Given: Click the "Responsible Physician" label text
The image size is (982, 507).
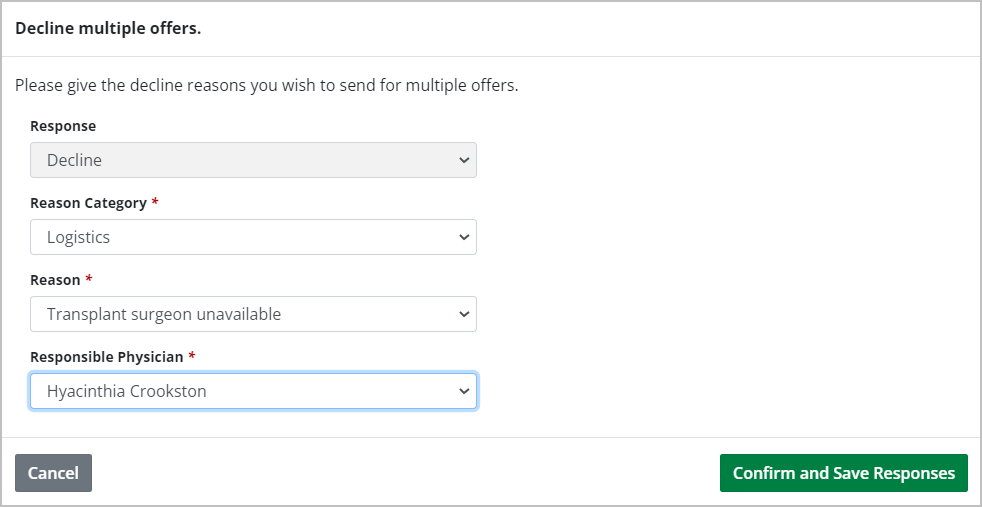Looking at the screenshot, I should pyautogui.click(x=107, y=357).
